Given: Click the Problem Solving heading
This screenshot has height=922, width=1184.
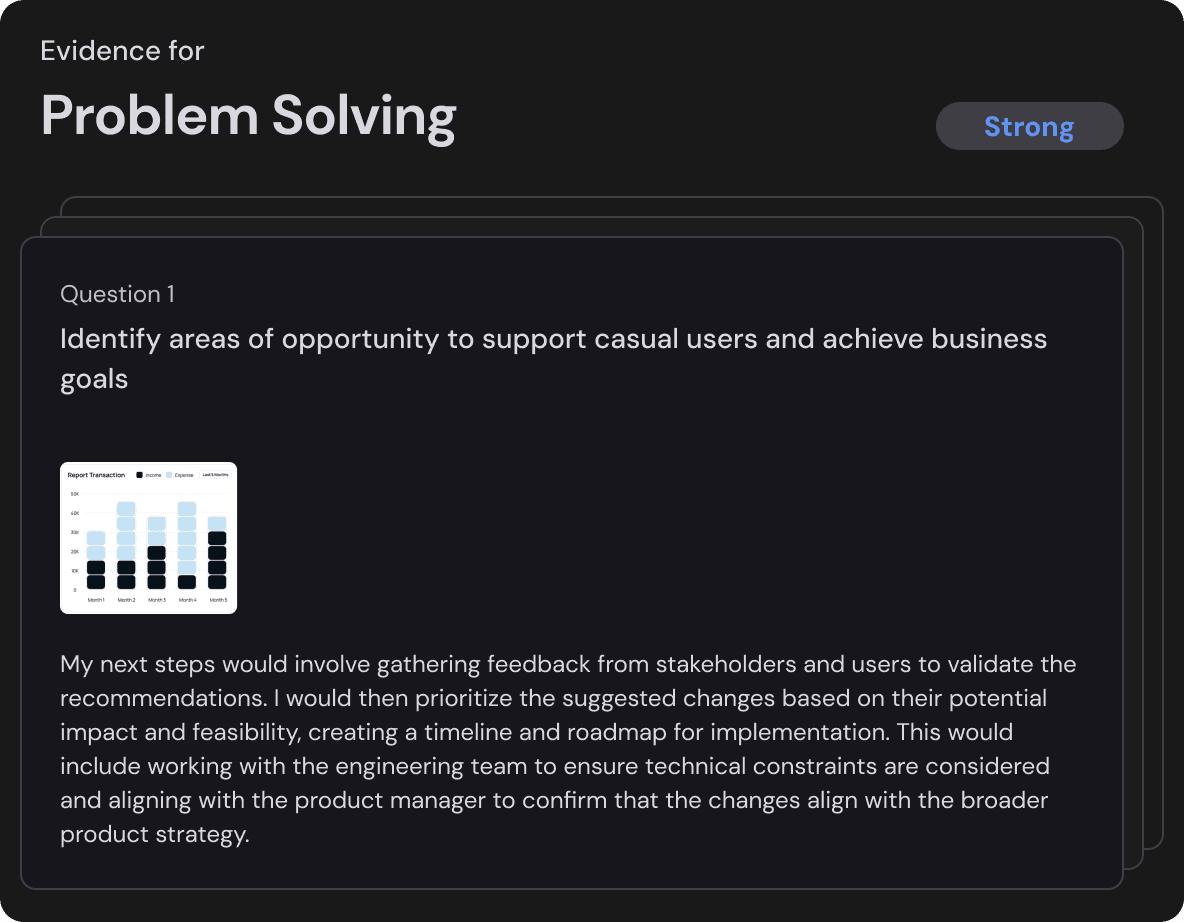Looking at the screenshot, I should (x=248, y=116).
